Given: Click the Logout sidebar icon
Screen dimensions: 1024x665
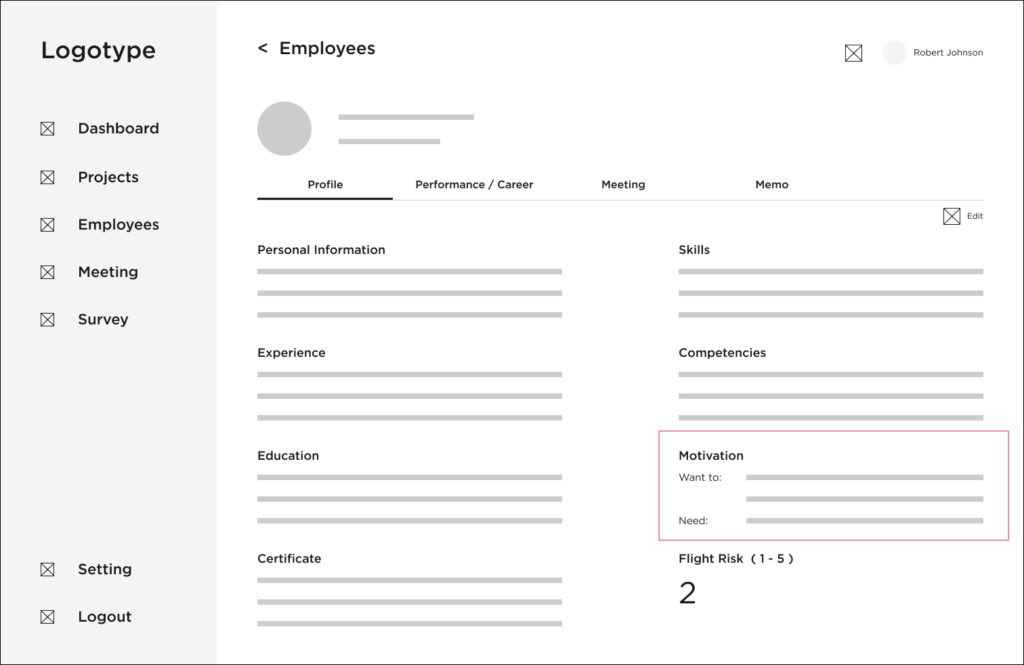Looking at the screenshot, I should tap(47, 617).
